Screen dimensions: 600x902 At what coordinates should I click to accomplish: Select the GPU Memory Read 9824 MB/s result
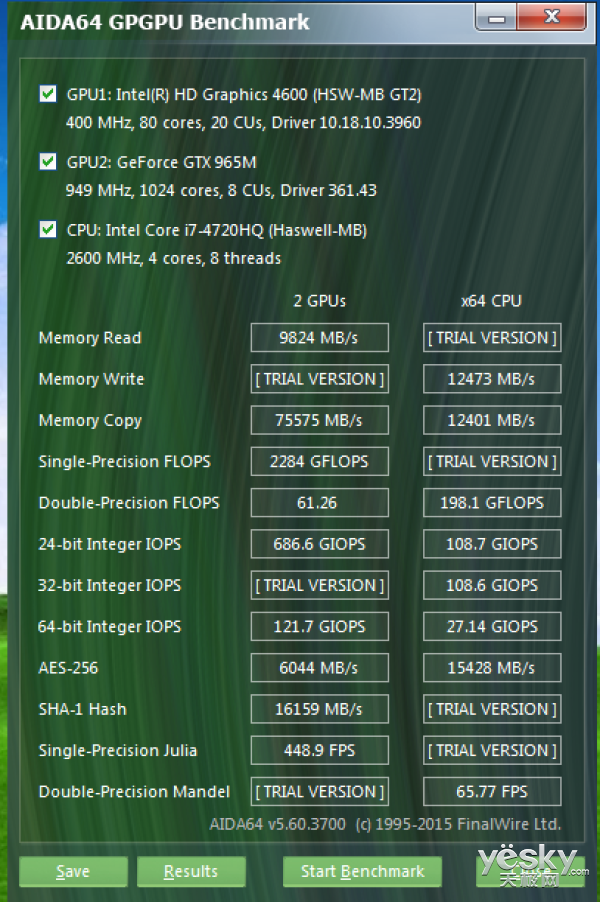pos(318,338)
